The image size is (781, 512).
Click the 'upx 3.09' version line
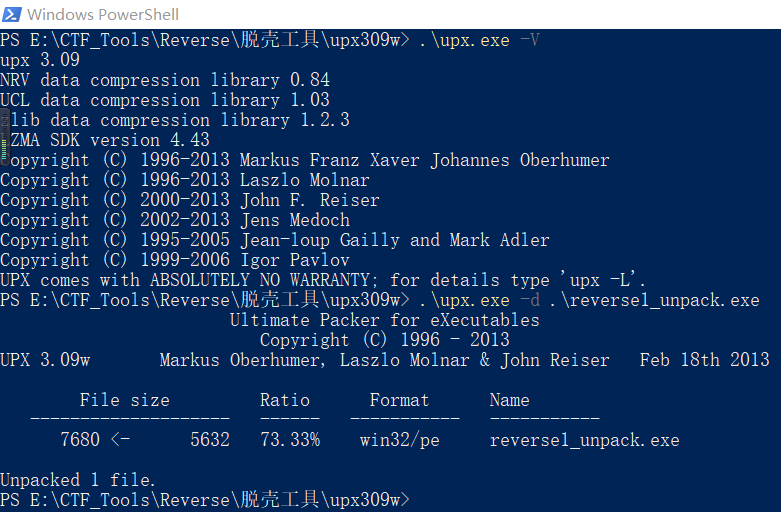tap(40, 60)
